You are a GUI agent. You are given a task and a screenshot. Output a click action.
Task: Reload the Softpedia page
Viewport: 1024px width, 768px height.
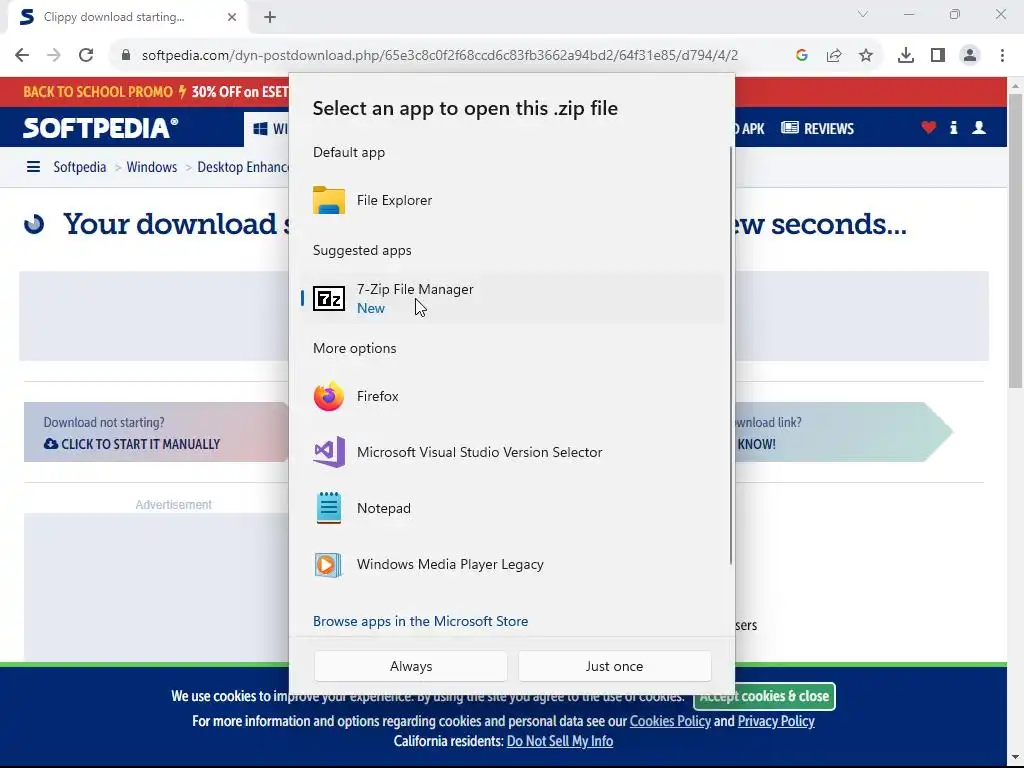point(86,56)
